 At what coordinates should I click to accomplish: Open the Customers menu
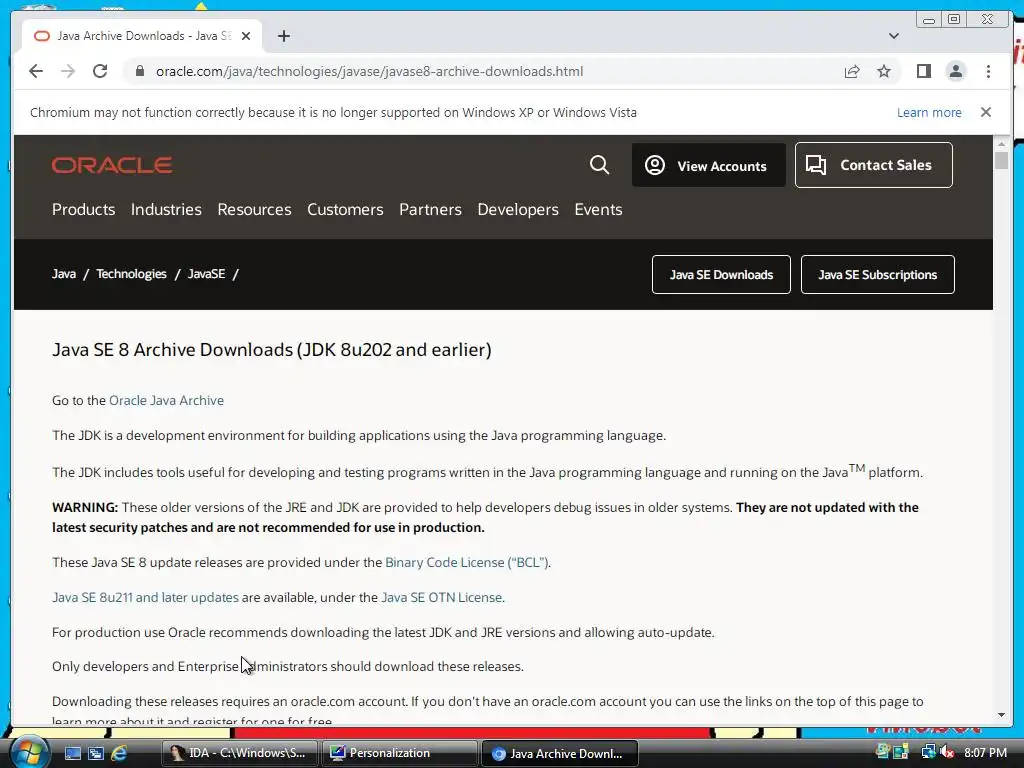pyautogui.click(x=345, y=210)
